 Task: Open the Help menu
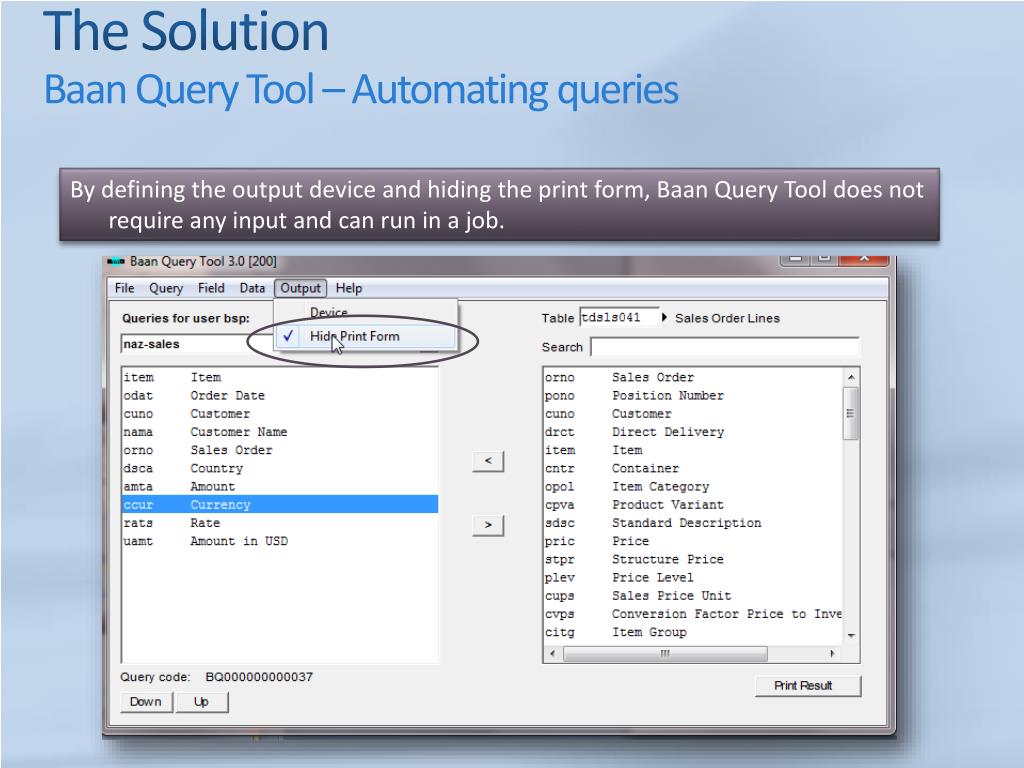pos(349,288)
